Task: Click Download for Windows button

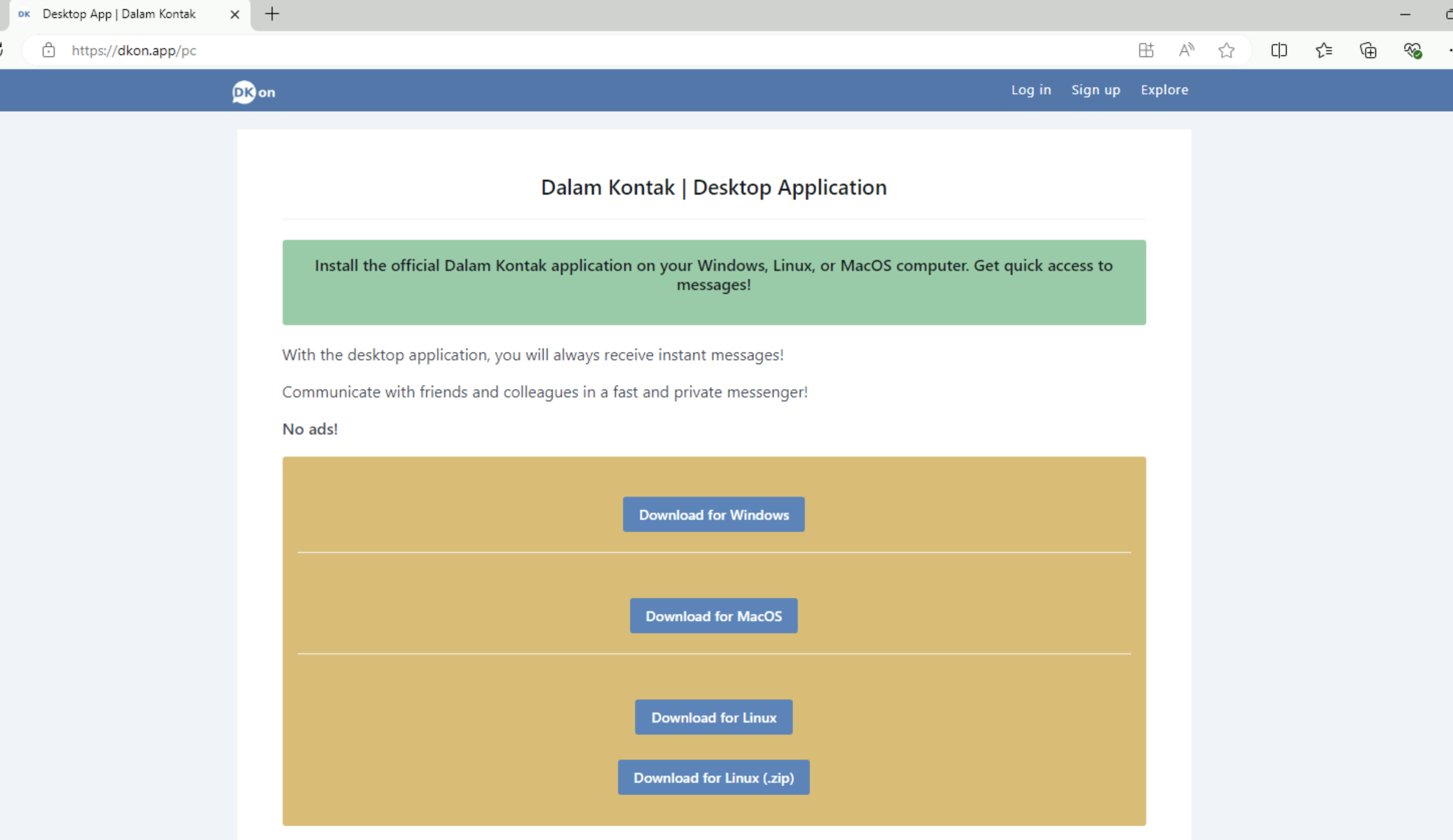Action: point(713,514)
